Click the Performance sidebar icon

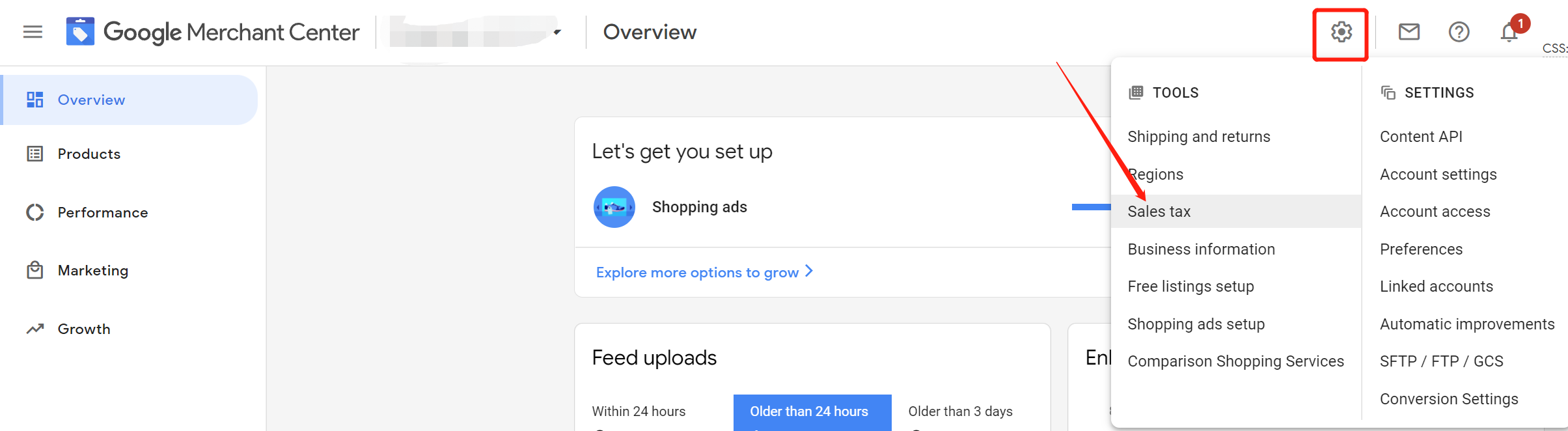pos(34,212)
